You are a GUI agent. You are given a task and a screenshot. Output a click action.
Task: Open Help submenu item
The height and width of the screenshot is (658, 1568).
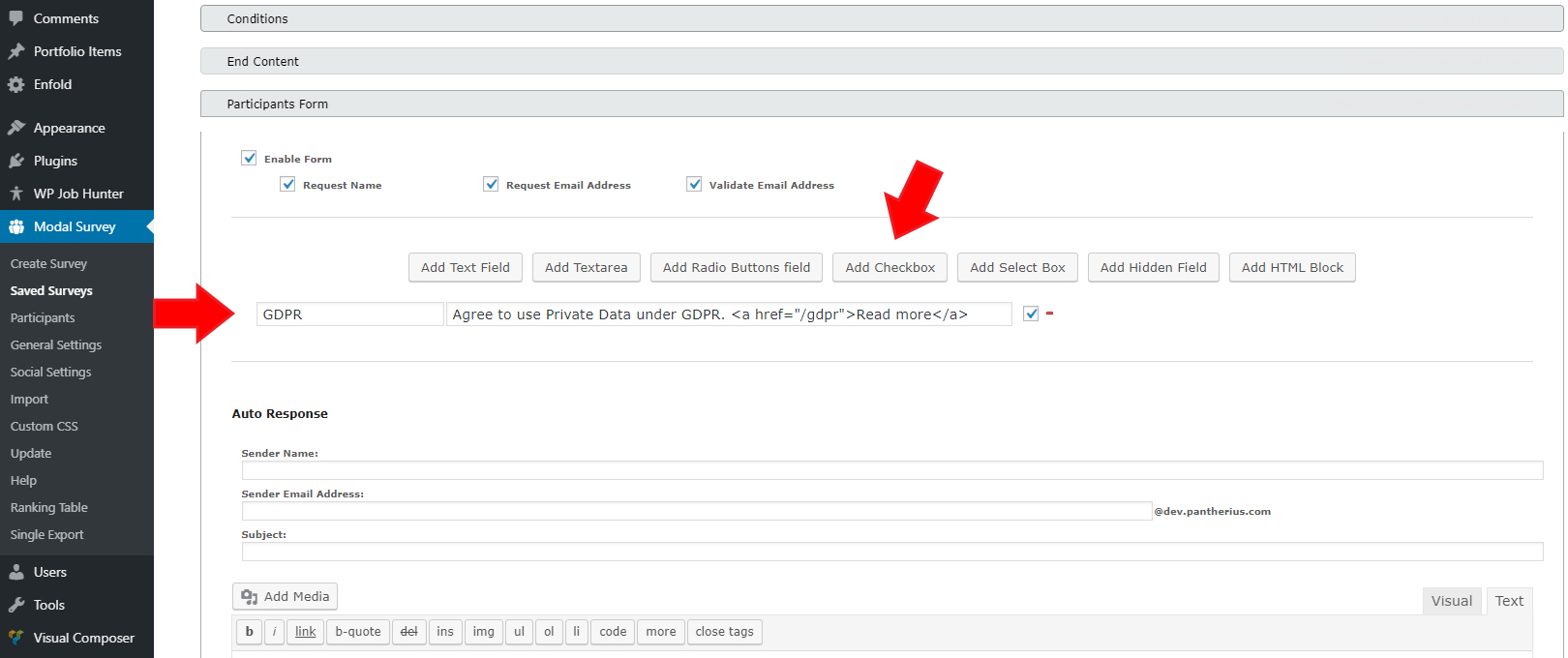pos(23,480)
